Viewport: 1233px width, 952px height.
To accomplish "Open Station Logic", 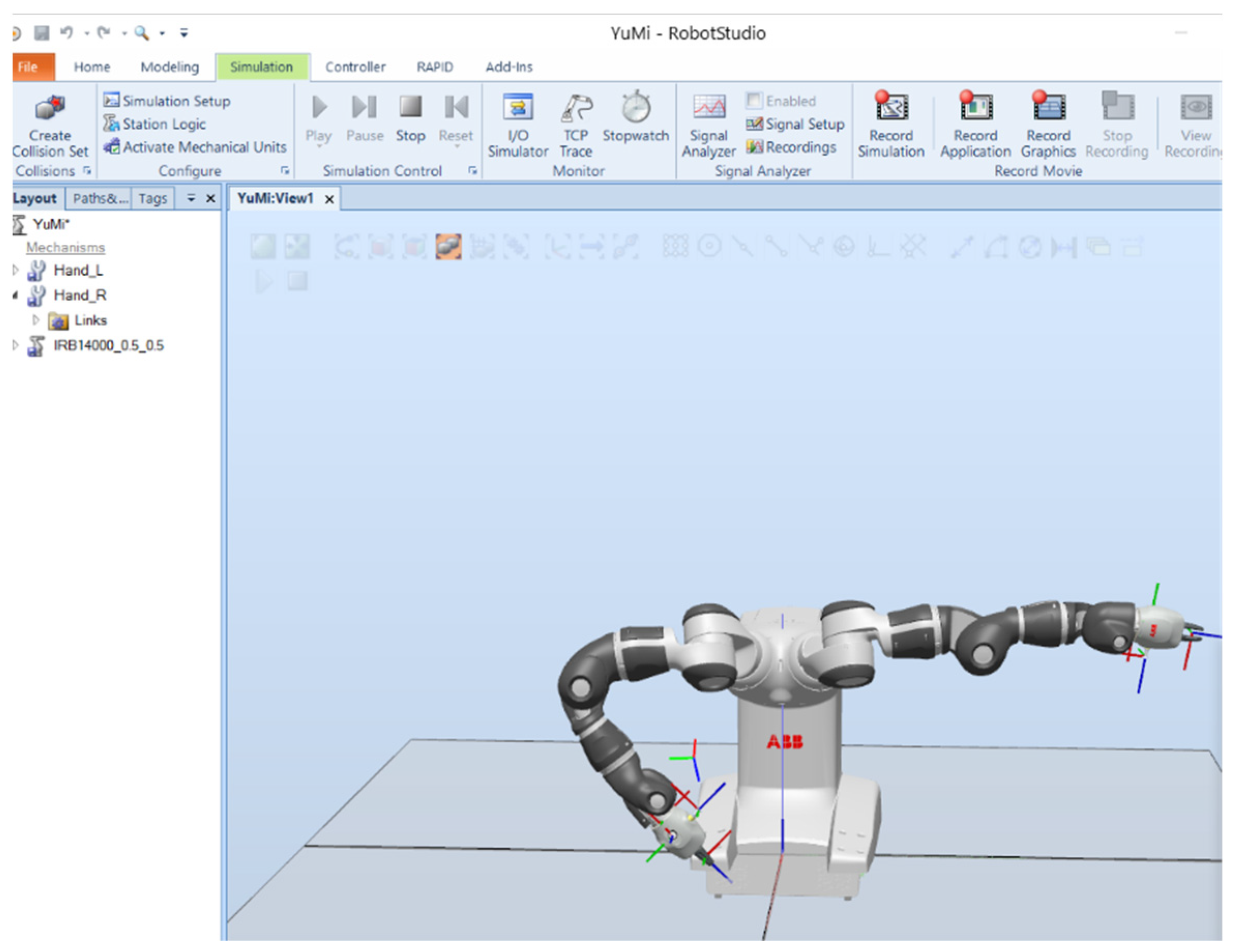I will [164, 124].
